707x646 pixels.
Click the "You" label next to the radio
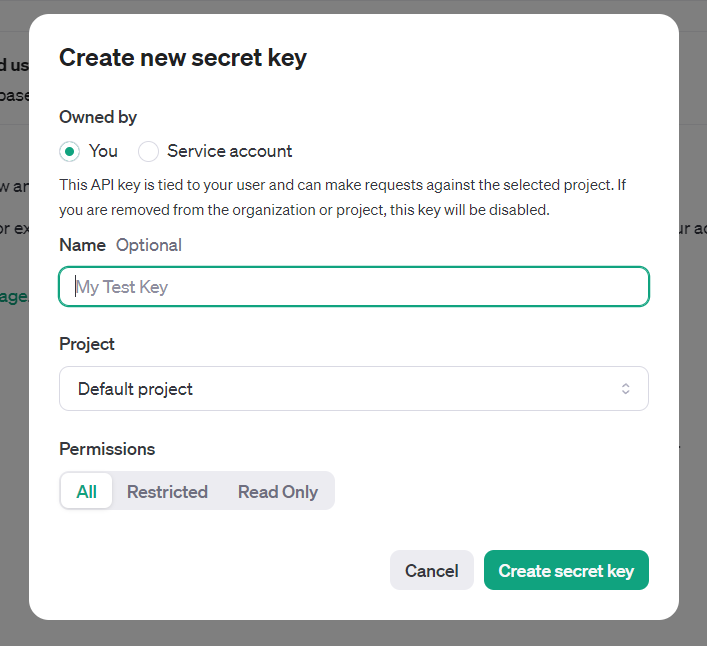tap(103, 151)
